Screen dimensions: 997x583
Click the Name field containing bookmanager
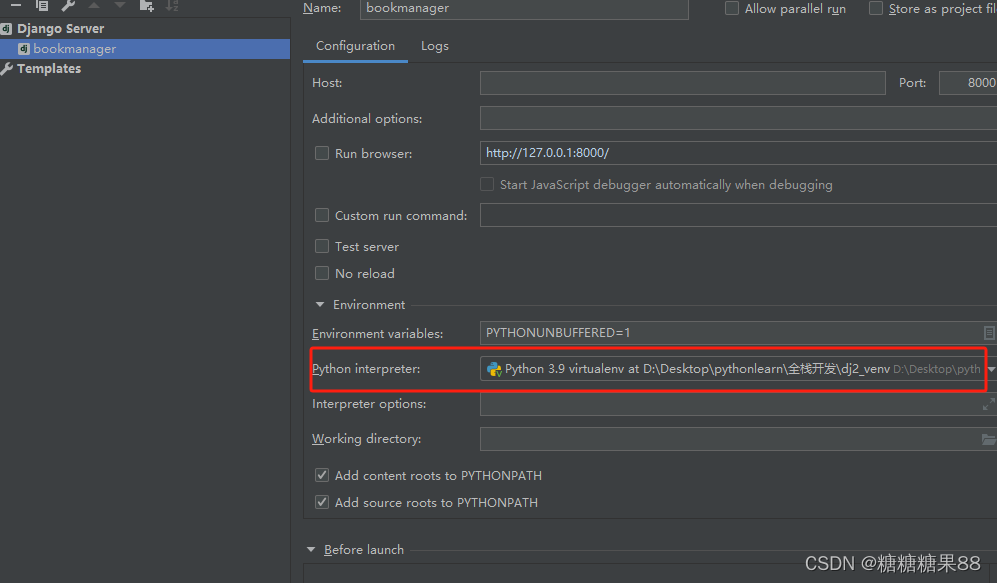[524, 9]
